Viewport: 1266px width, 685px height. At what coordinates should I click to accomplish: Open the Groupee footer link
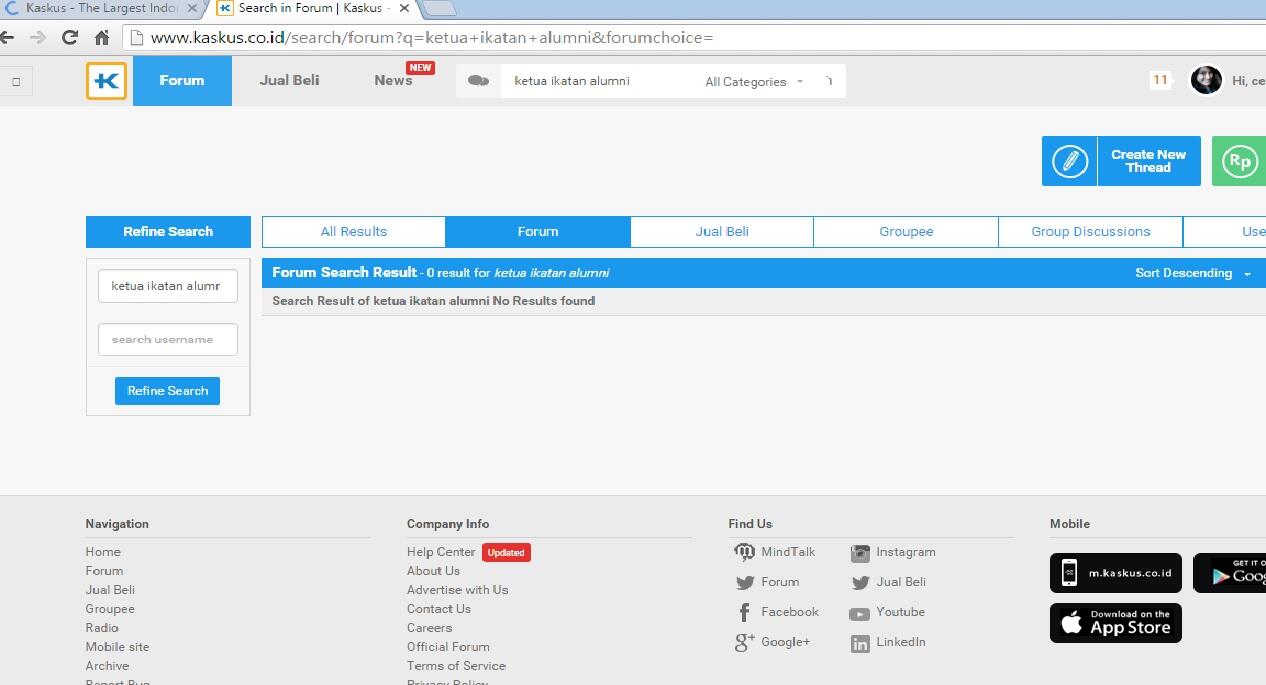tap(110, 609)
